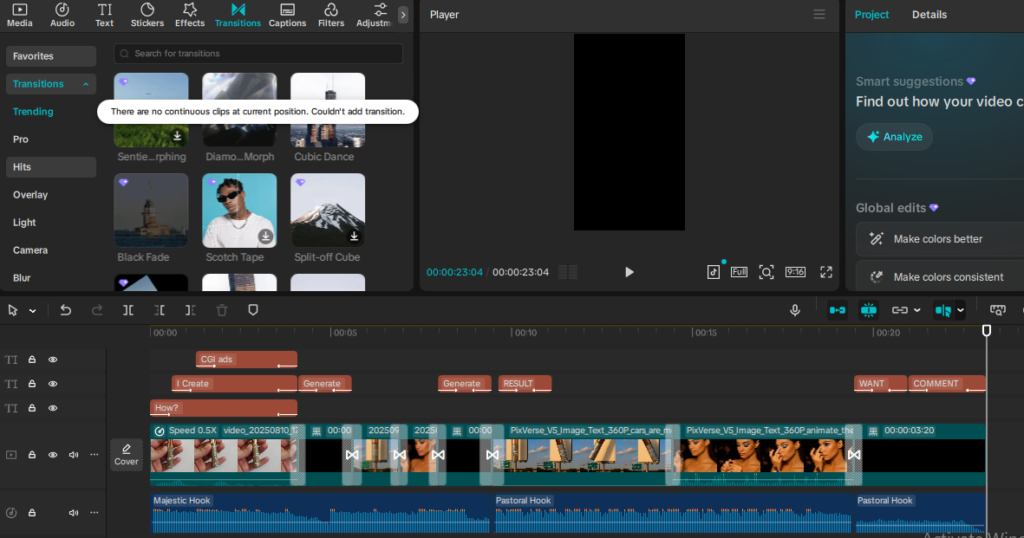Click the marker shield icon in timeline toolbar
The height and width of the screenshot is (538, 1024).
[253, 311]
